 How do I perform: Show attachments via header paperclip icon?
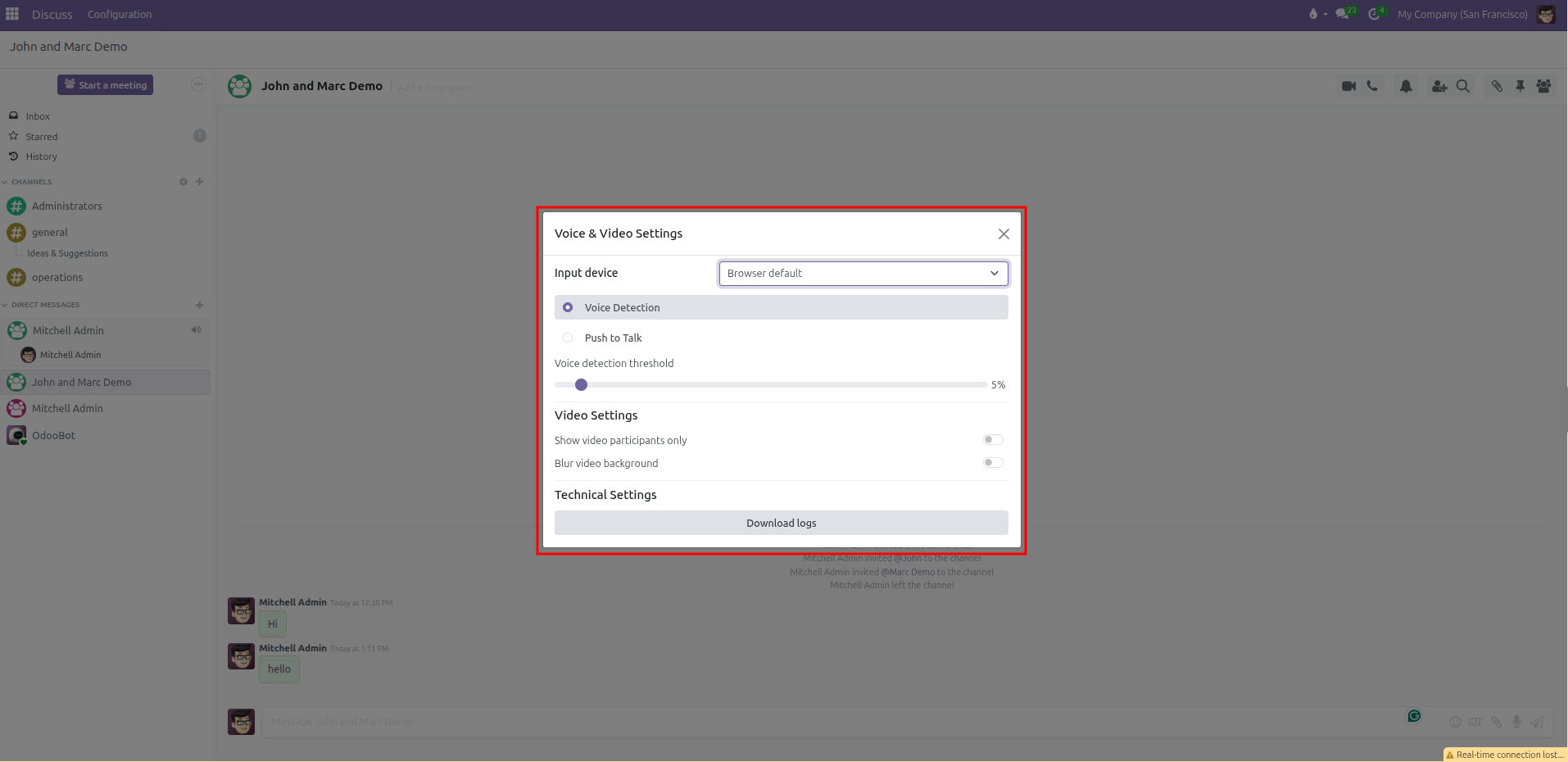(1497, 86)
